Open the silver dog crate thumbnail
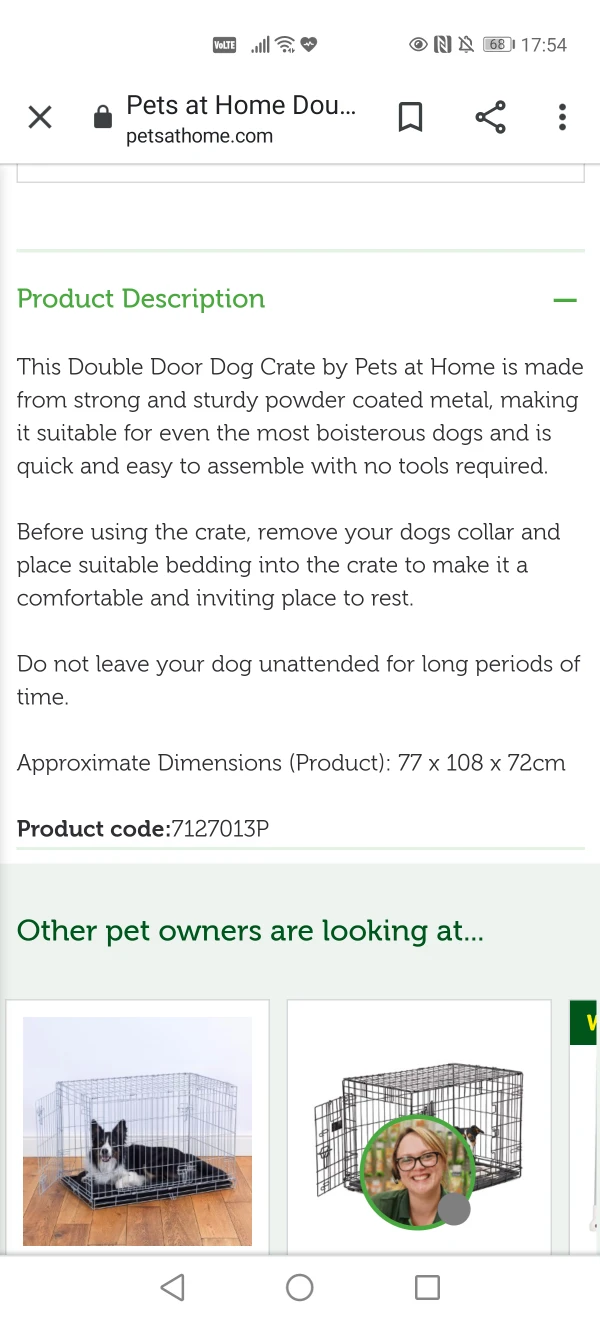Screen dimensions: 600x1320 [x=137, y=1131]
